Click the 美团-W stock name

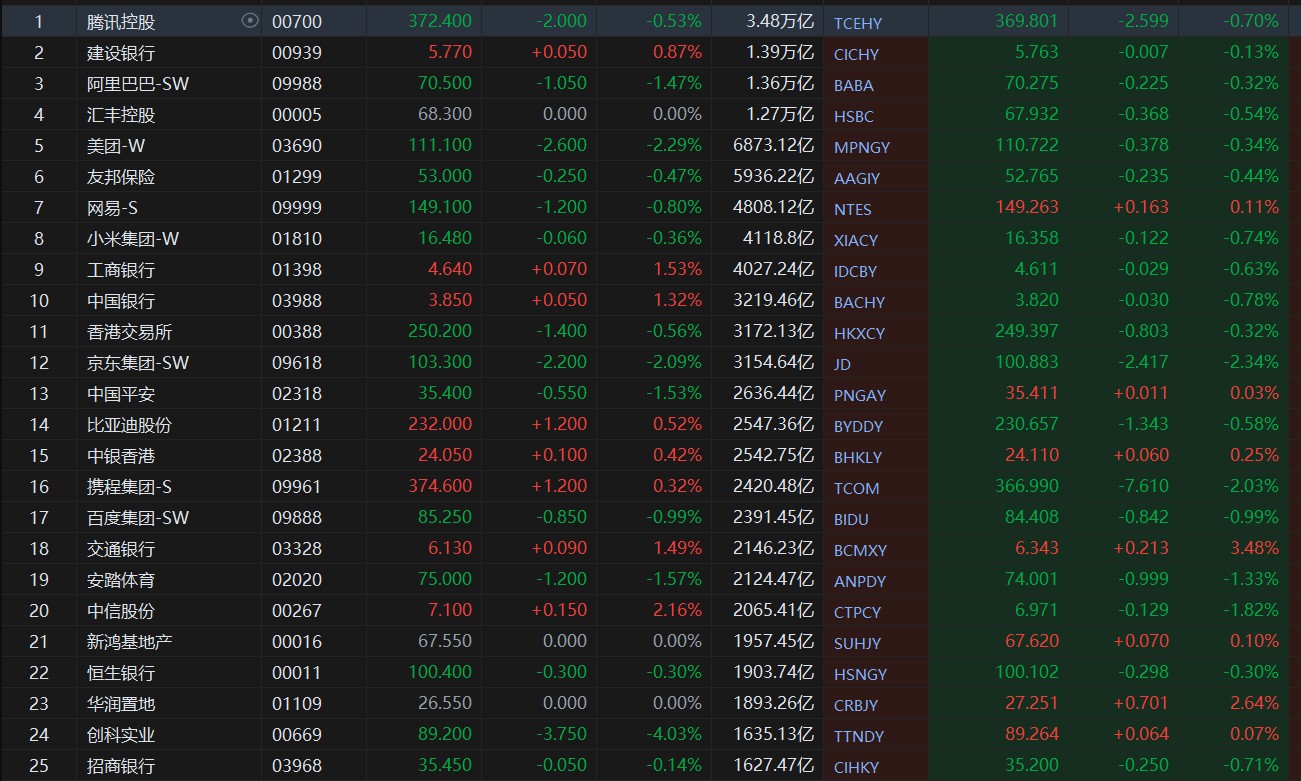[x=116, y=146]
